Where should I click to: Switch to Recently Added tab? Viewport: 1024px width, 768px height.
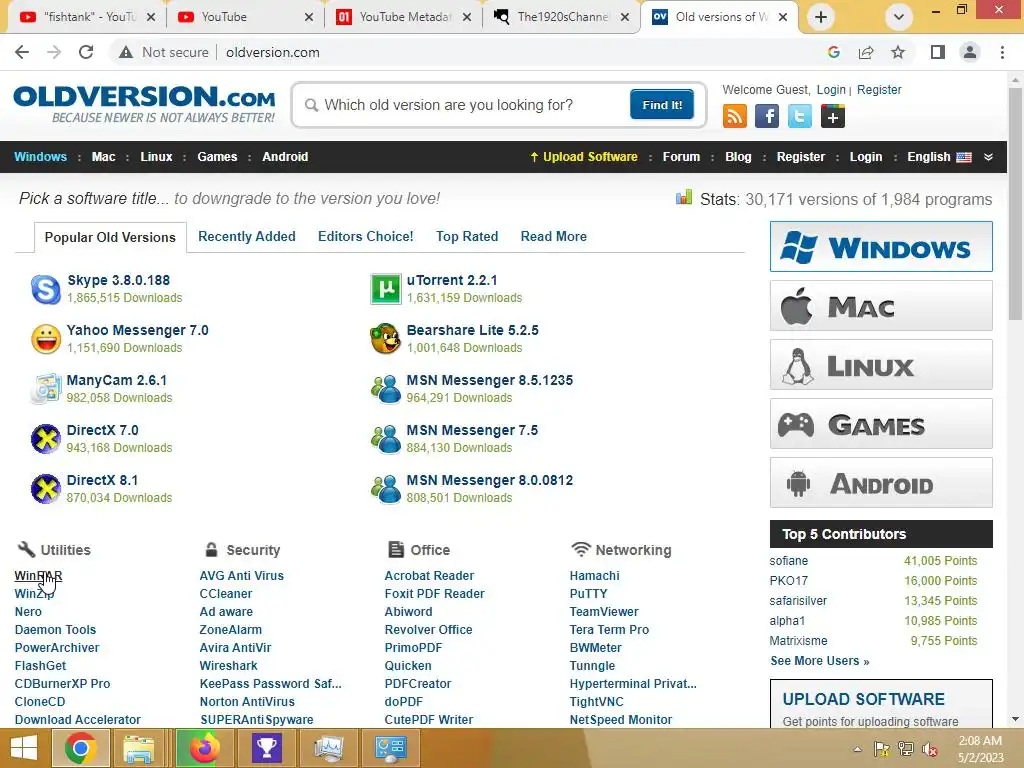pos(247,236)
